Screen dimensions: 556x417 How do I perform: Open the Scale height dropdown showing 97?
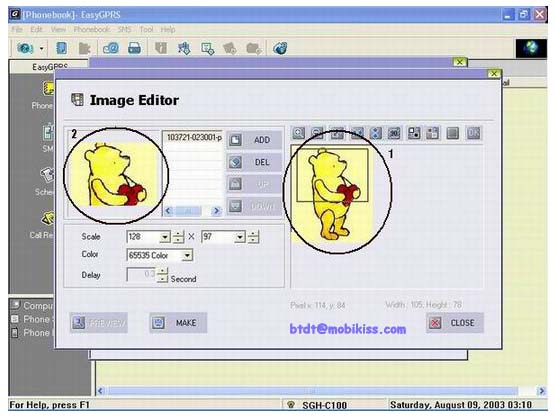point(240,237)
